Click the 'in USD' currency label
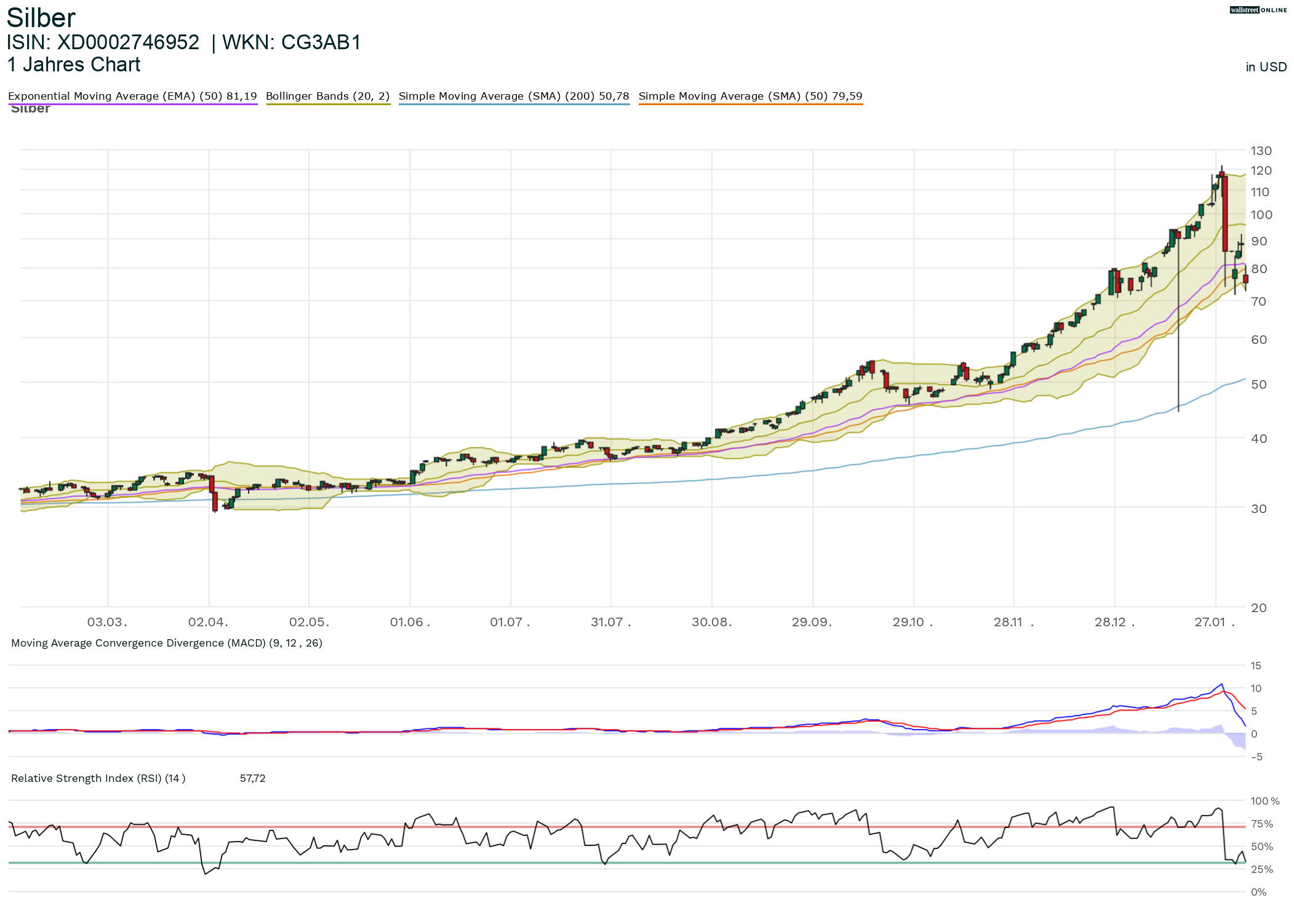This screenshot has height=924, width=1294. 1266,67
